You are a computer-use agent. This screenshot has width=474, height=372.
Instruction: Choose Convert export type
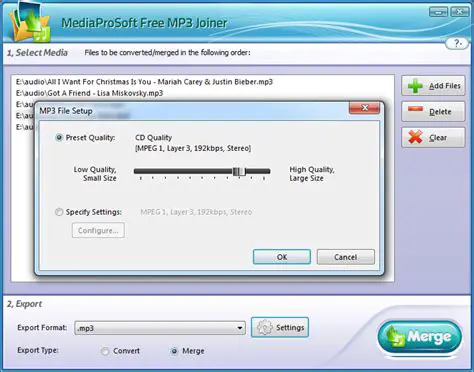pos(105,351)
